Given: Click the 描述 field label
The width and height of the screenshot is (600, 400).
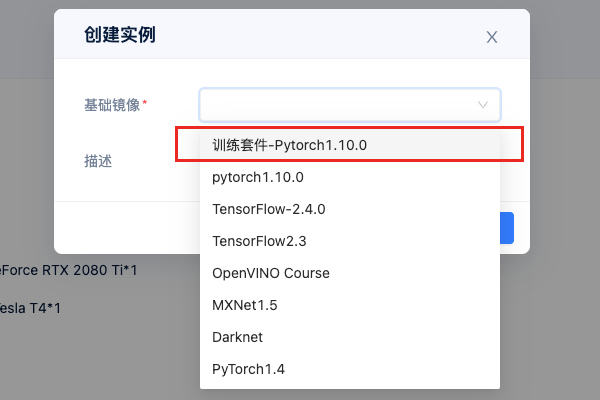Looking at the screenshot, I should point(98,161).
